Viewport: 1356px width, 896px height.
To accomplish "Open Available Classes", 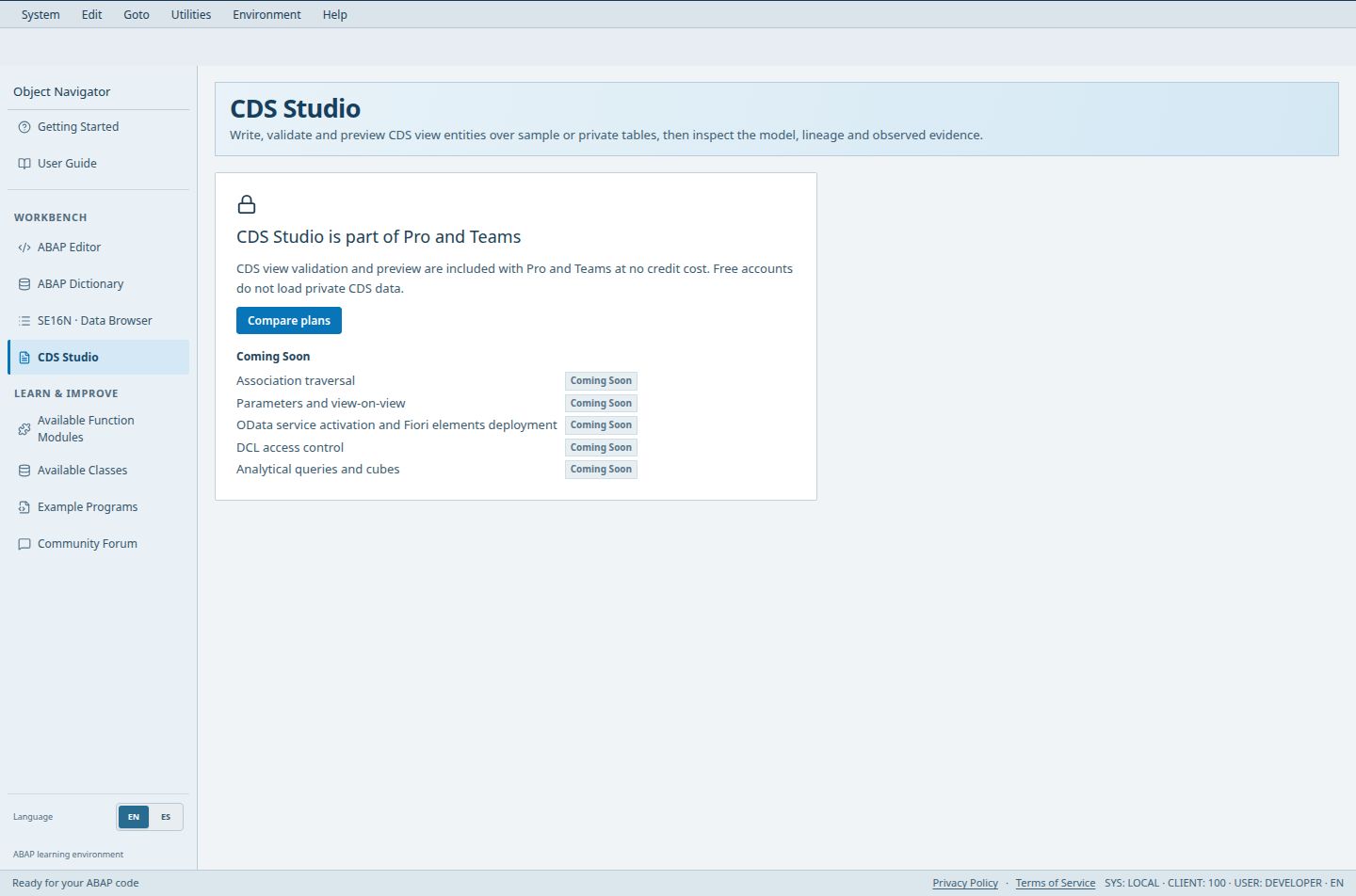I will pyautogui.click(x=99, y=471).
